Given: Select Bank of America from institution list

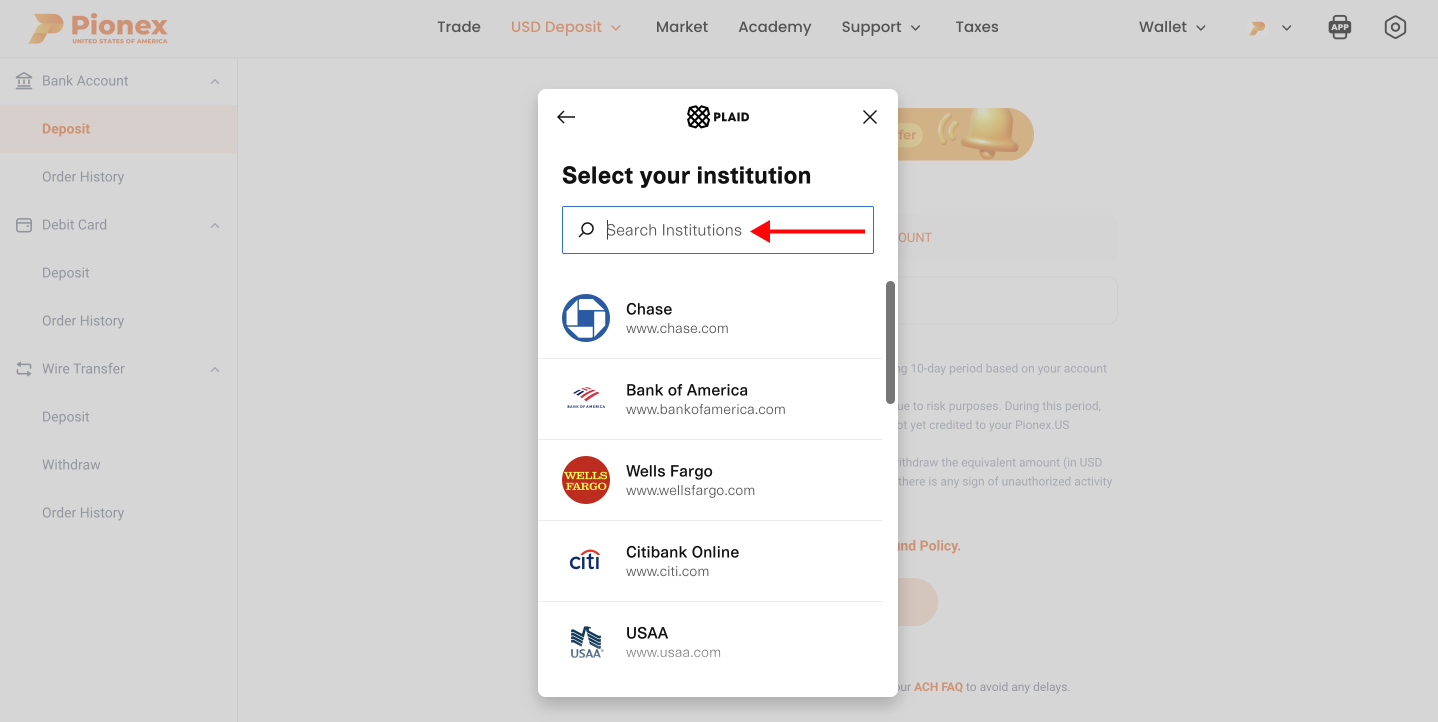Looking at the screenshot, I should [x=710, y=399].
